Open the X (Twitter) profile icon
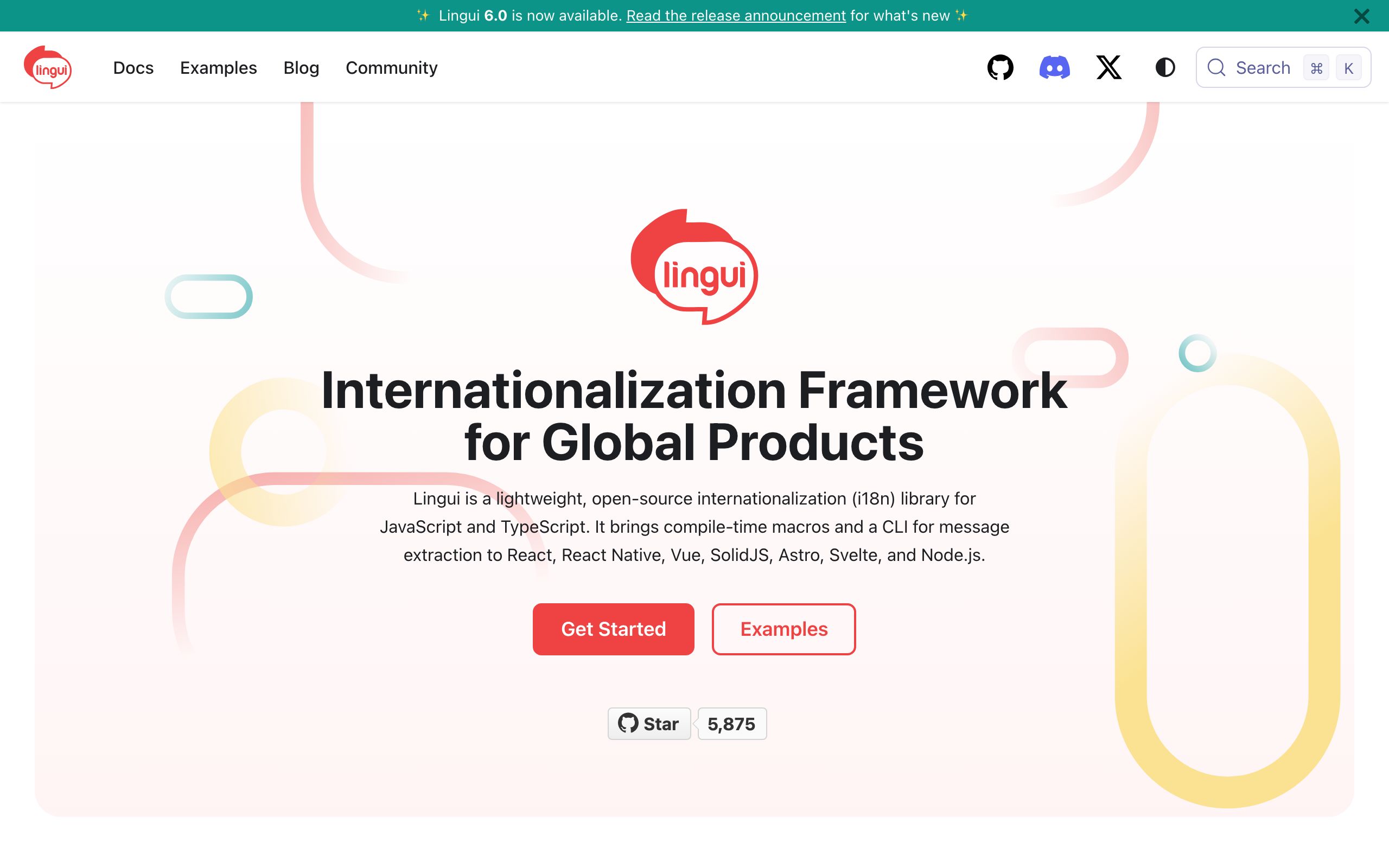This screenshot has width=1389, height=868. pos(1108,67)
